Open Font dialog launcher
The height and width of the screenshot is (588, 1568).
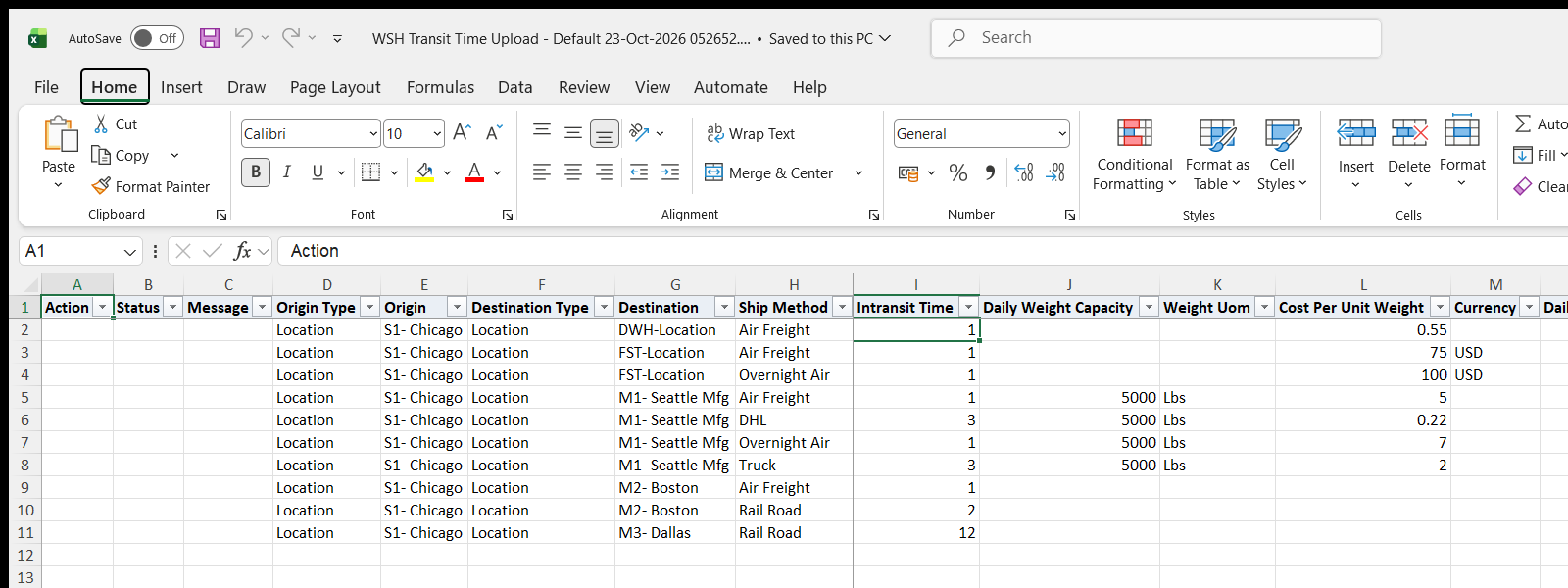[508, 215]
